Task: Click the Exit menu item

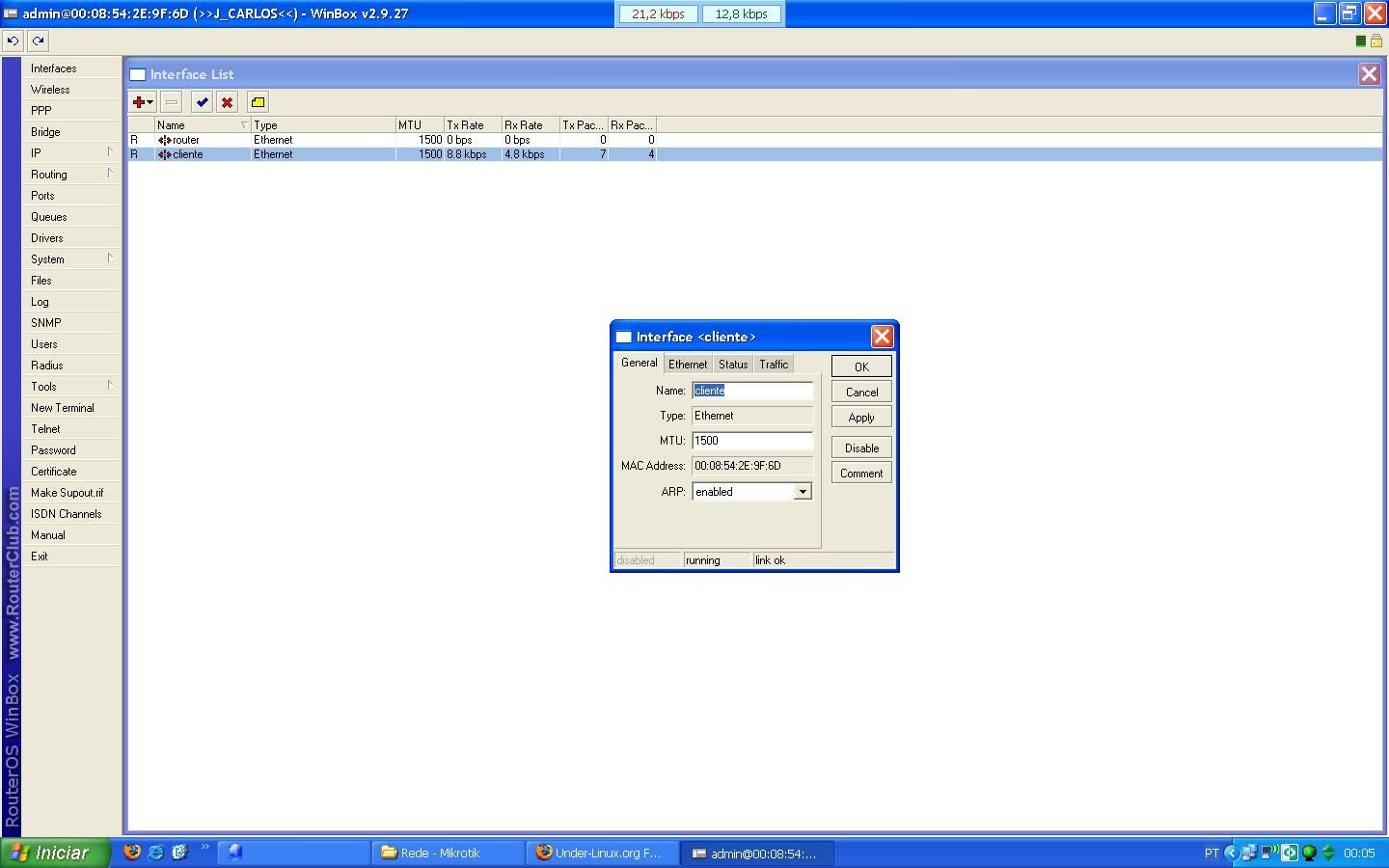Action: tap(72, 556)
